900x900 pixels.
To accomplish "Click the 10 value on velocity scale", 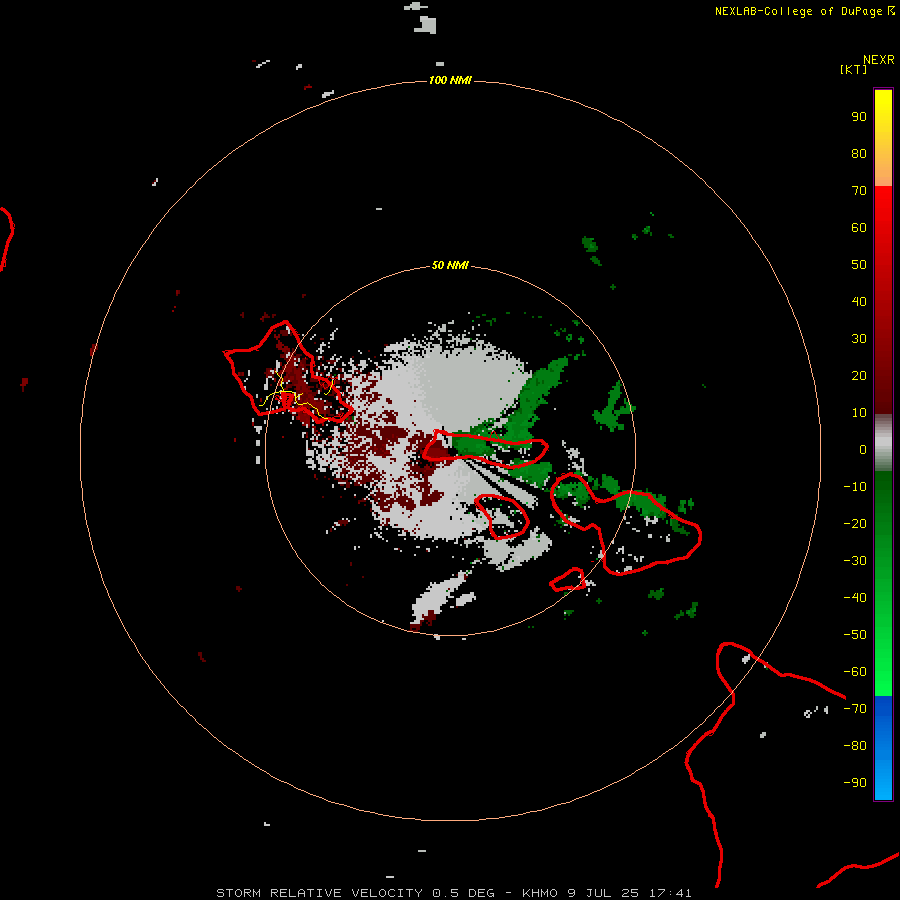I will tap(859, 413).
